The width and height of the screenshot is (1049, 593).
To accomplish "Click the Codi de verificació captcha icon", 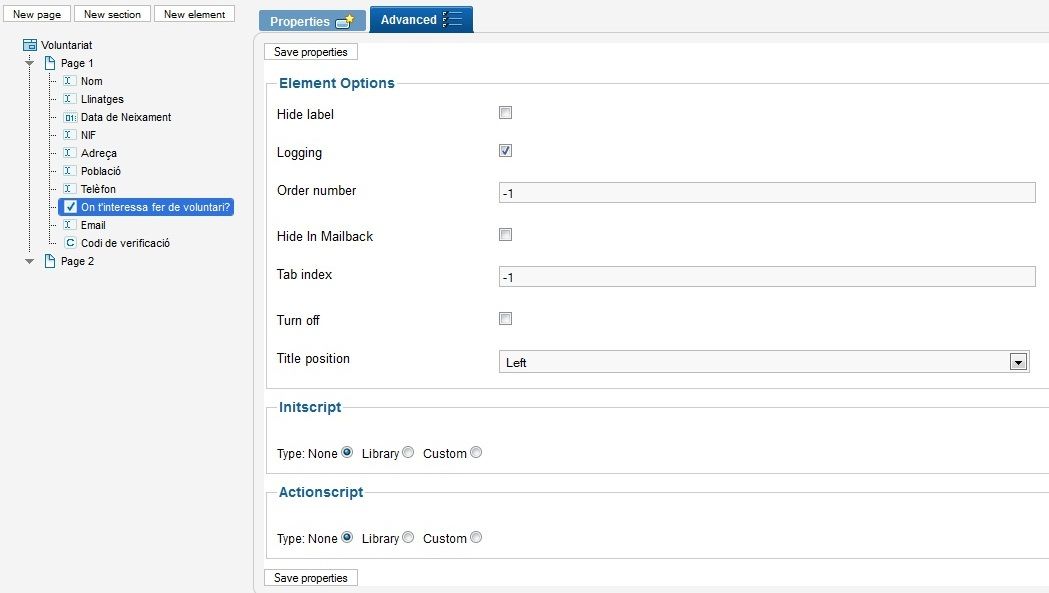I will click(x=70, y=243).
